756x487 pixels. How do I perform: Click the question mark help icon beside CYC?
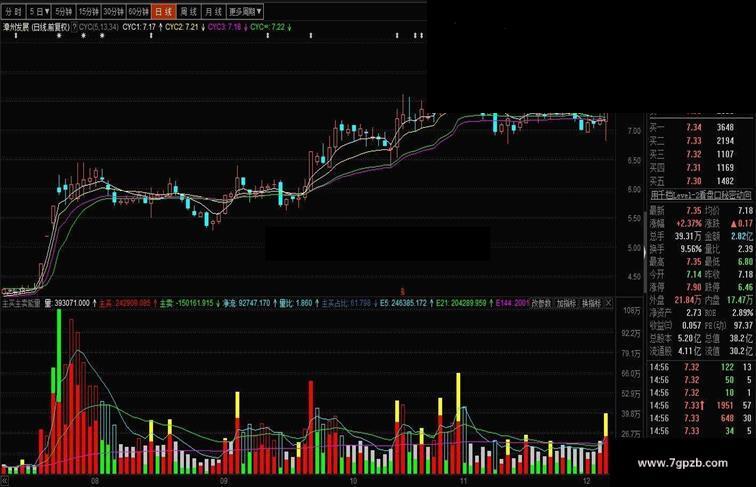tap(74, 27)
